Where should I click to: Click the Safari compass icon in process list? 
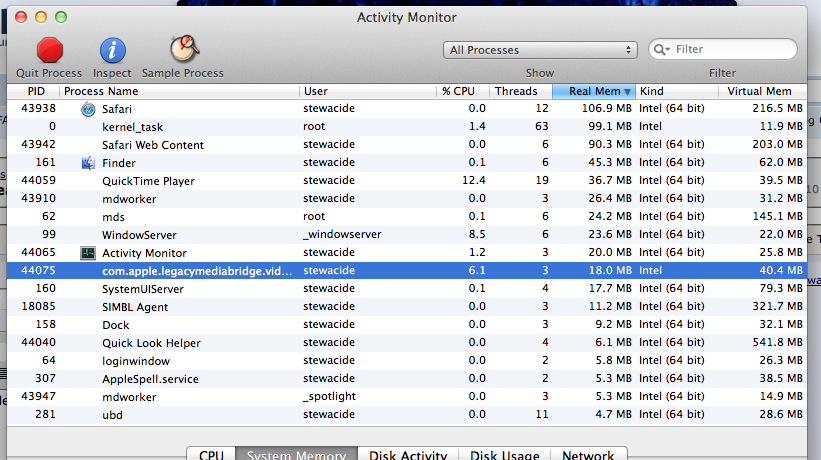click(88, 109)
